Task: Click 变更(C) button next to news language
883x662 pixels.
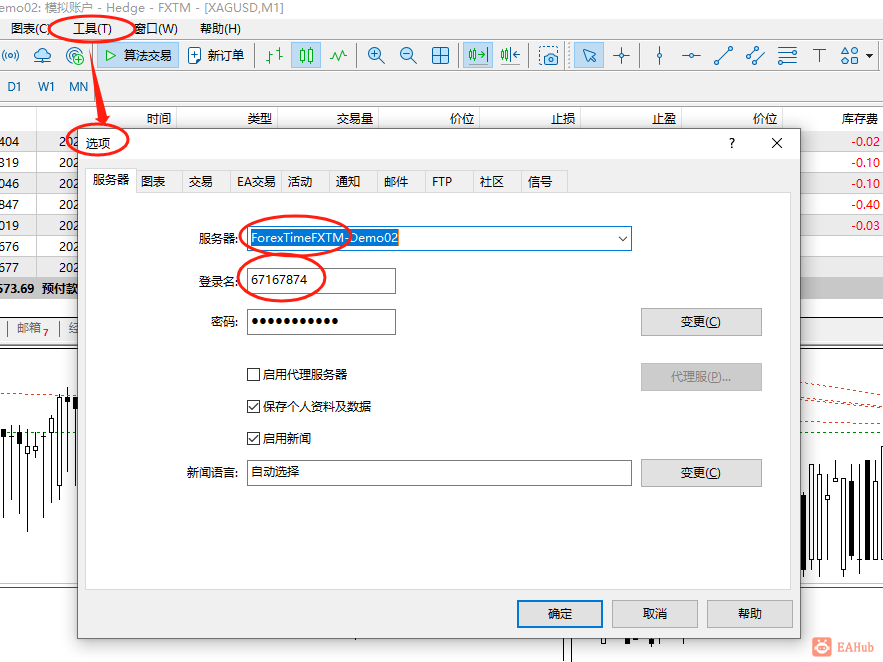Action: (701, 473)
